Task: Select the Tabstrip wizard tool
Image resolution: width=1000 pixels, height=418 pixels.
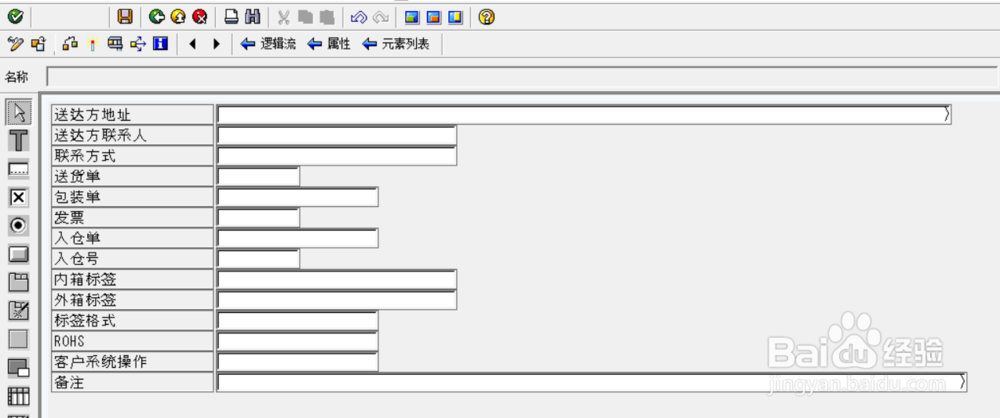Action: pos(18,311)
